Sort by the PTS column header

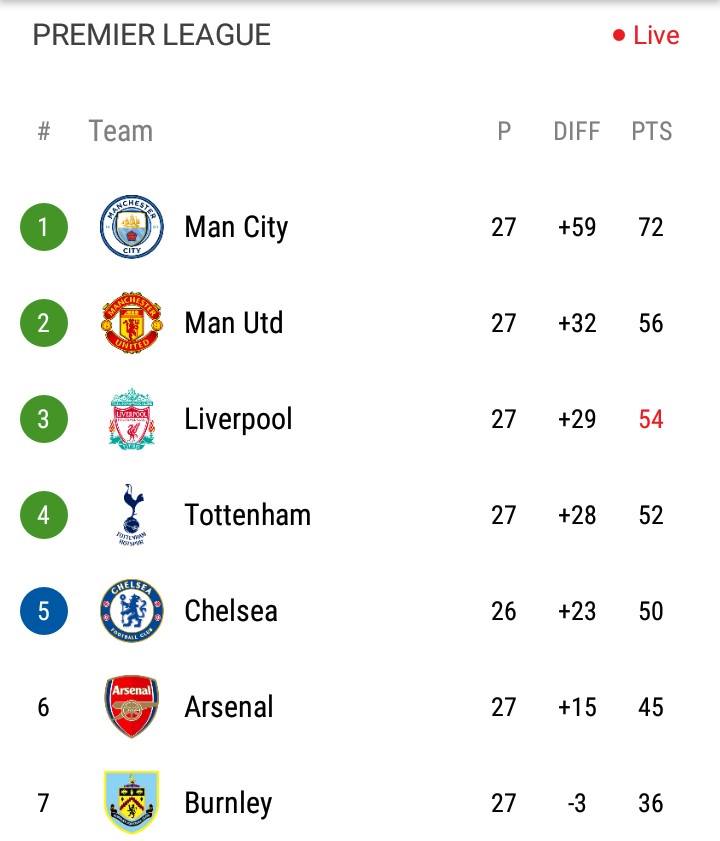tap(651, 131)
